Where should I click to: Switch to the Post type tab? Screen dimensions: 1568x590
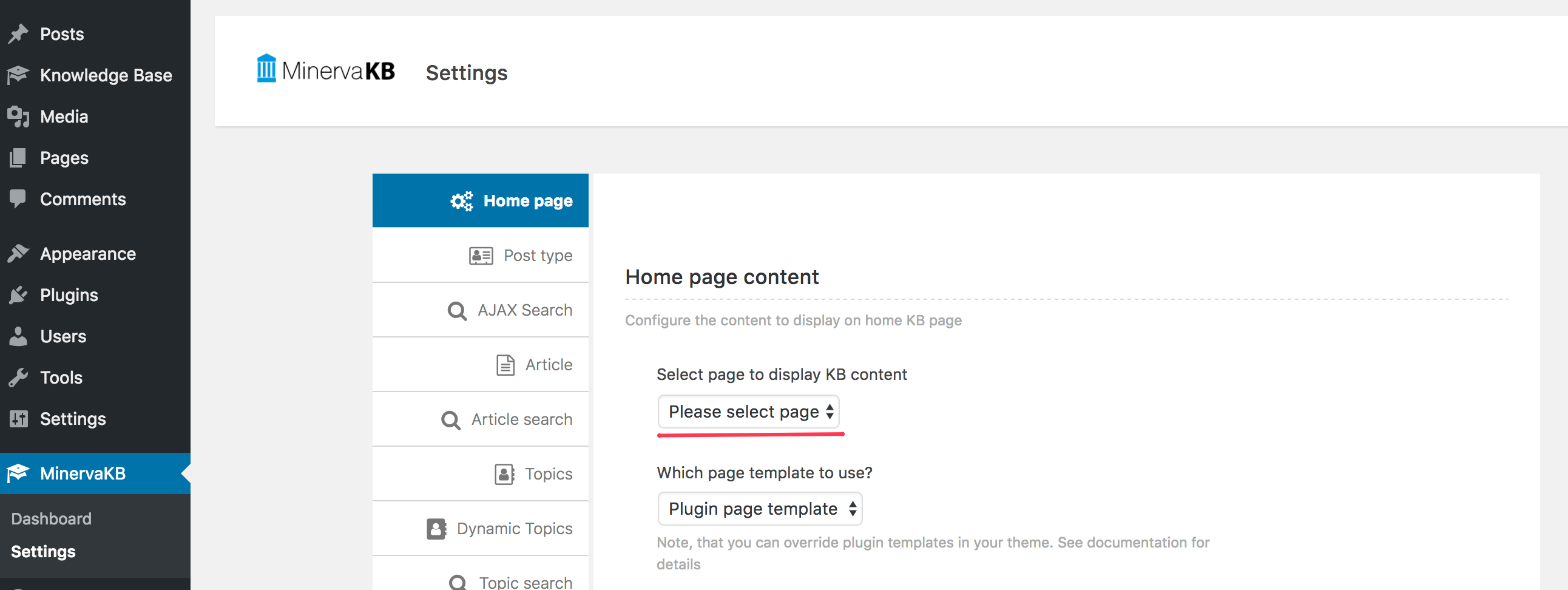[522, 255]
